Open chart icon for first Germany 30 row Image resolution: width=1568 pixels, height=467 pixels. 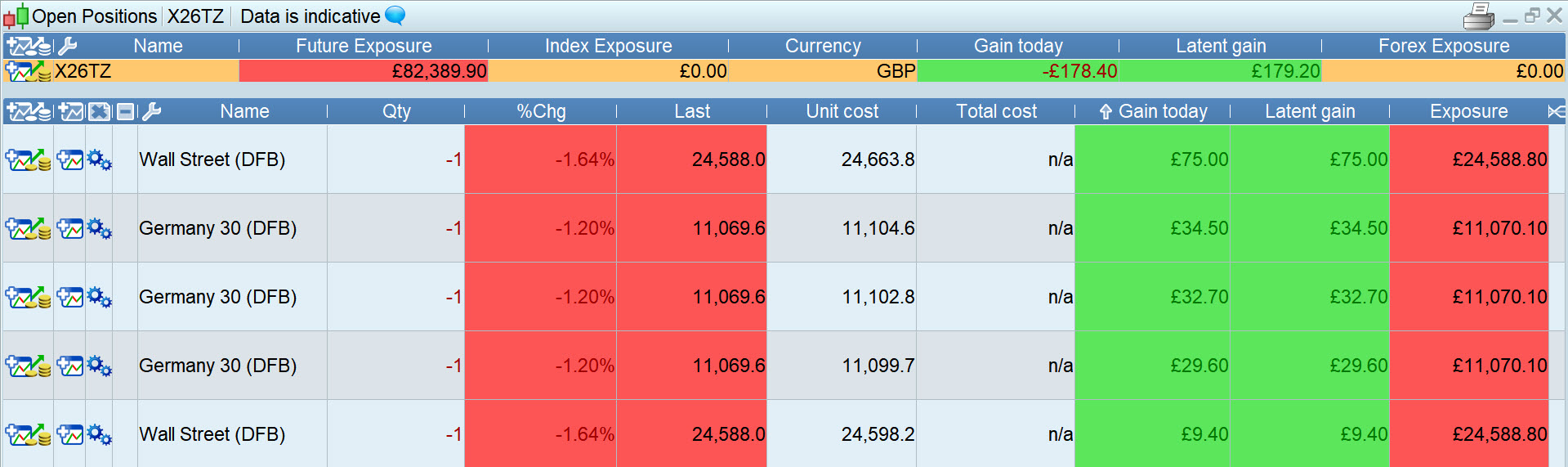coord(70,228)
